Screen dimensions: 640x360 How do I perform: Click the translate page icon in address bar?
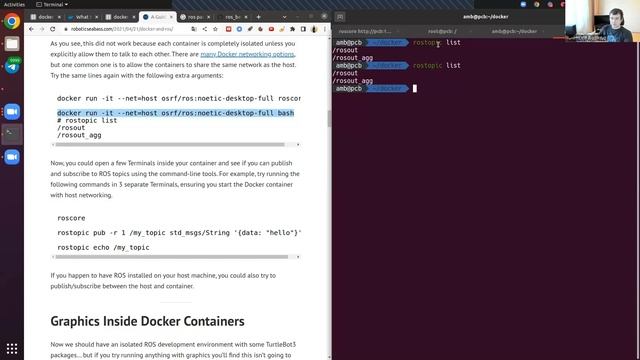pyautogui.click(x=194, y=29)
